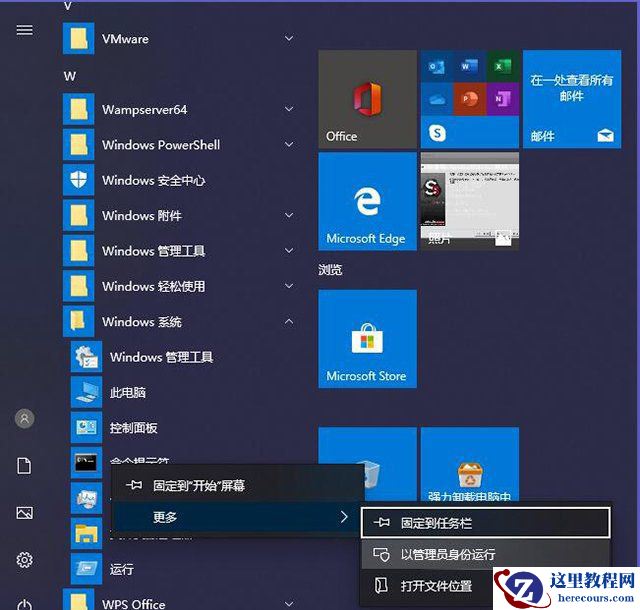Click the Wampserver64 folder label
640x610 pixels.
[x=144, y=109]
